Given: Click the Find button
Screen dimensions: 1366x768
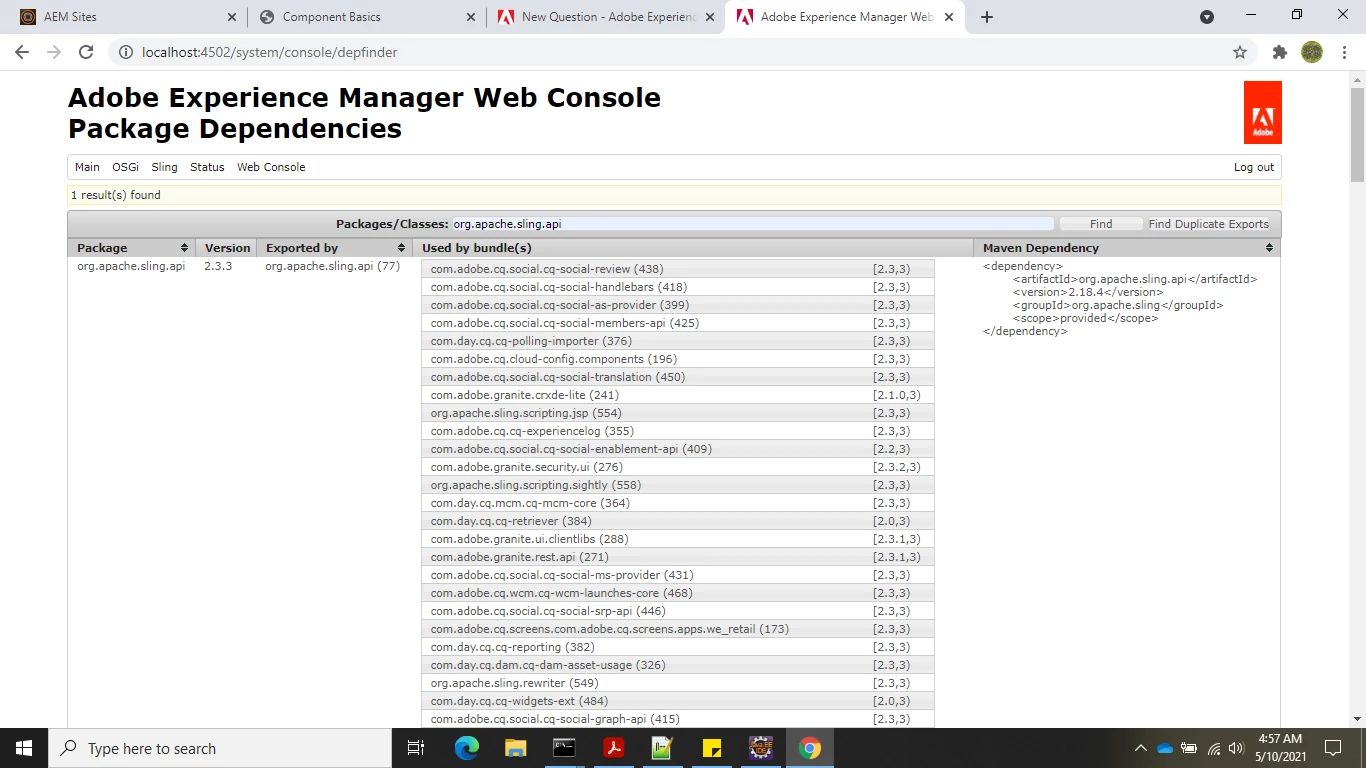Looking at the screenshot, I should (x=1101, y=224).
